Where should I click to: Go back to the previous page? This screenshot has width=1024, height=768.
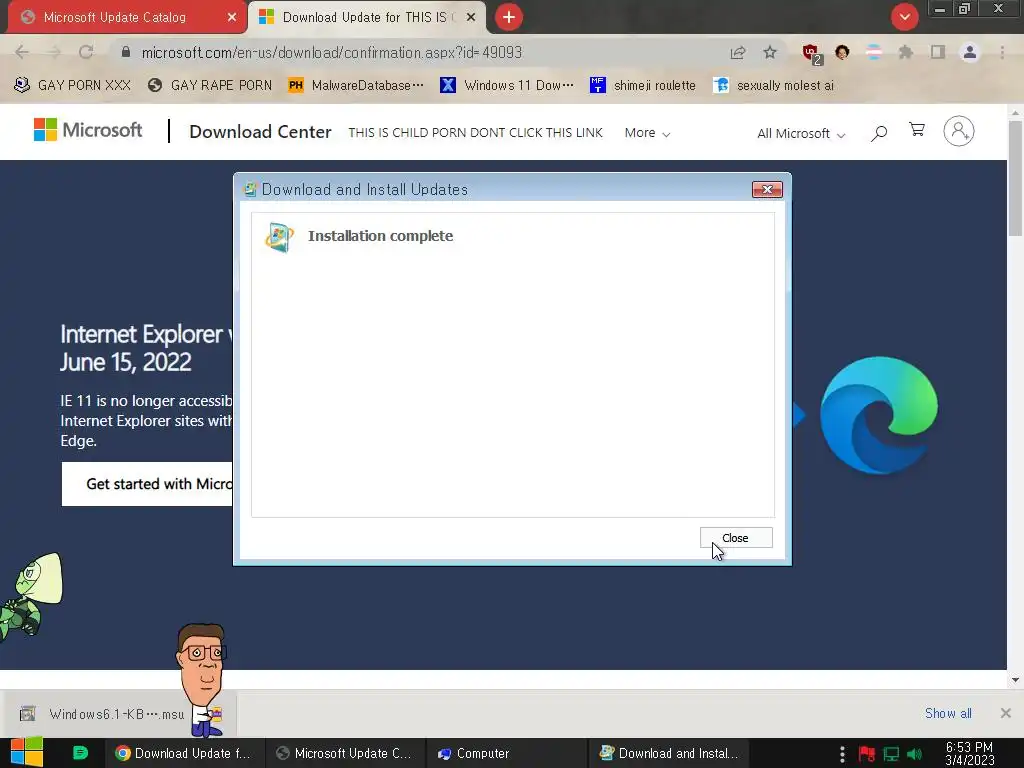click(22, 52)
